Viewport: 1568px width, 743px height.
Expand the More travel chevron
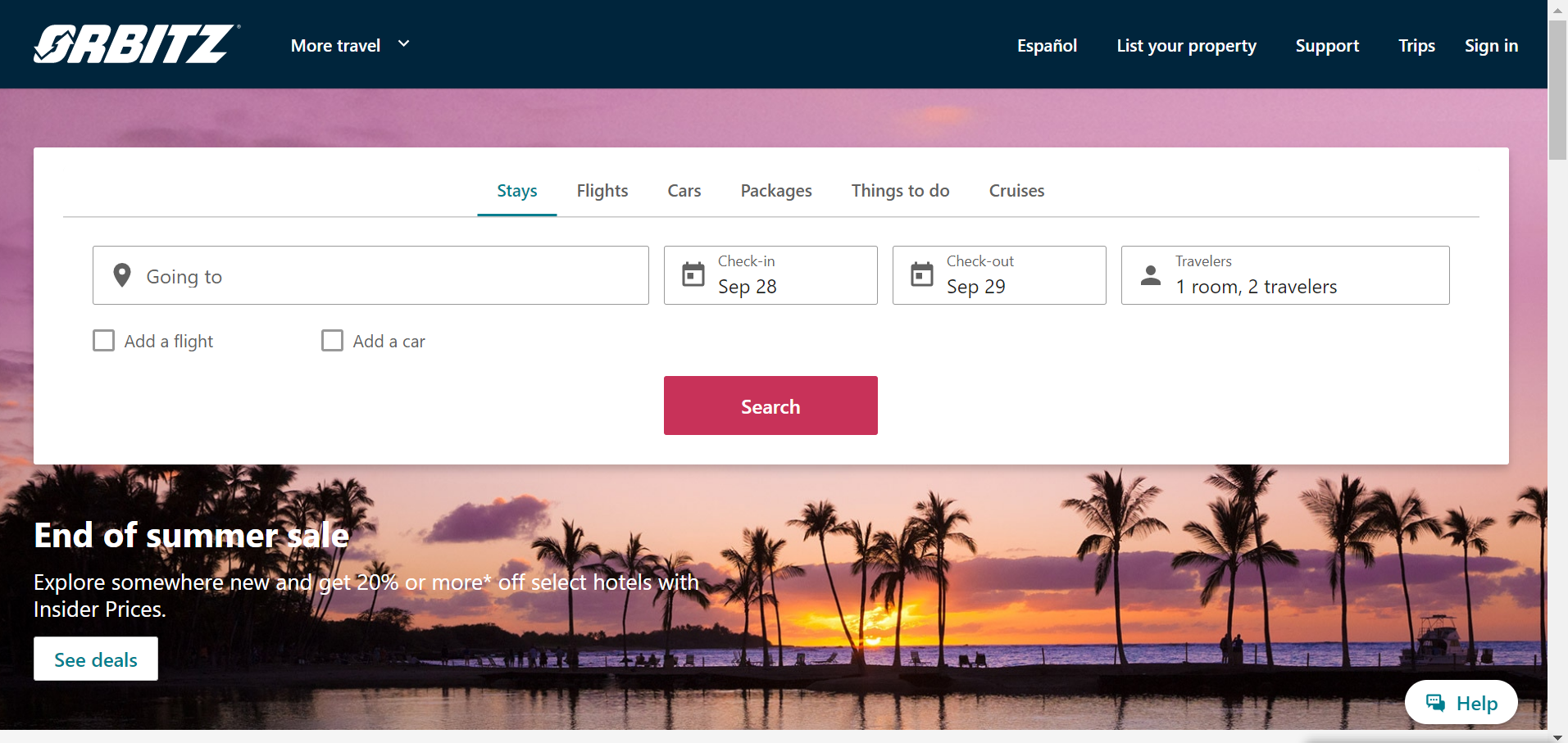403,43
